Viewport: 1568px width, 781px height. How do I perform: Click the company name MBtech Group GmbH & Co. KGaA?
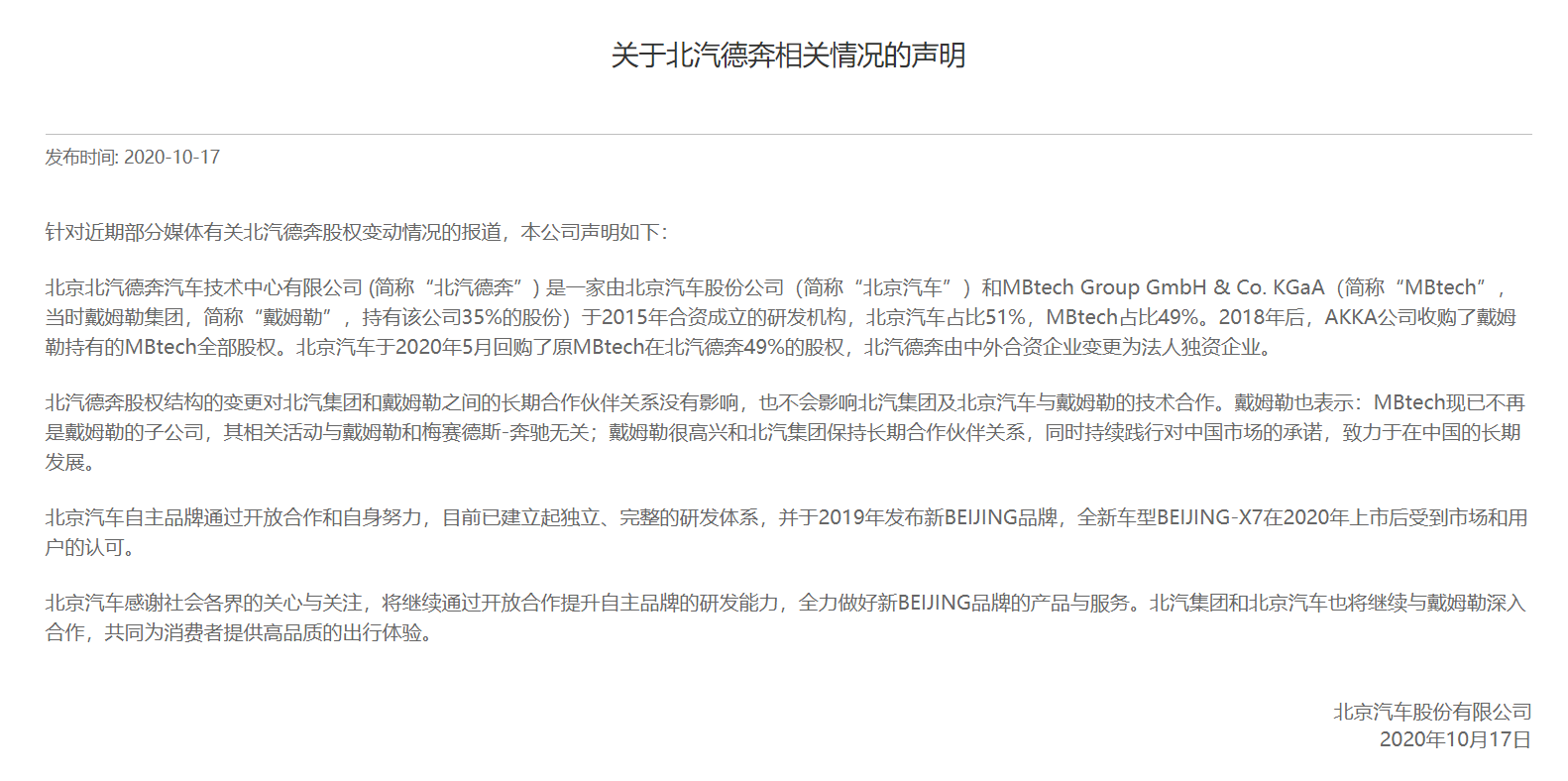click(1164, 287)
